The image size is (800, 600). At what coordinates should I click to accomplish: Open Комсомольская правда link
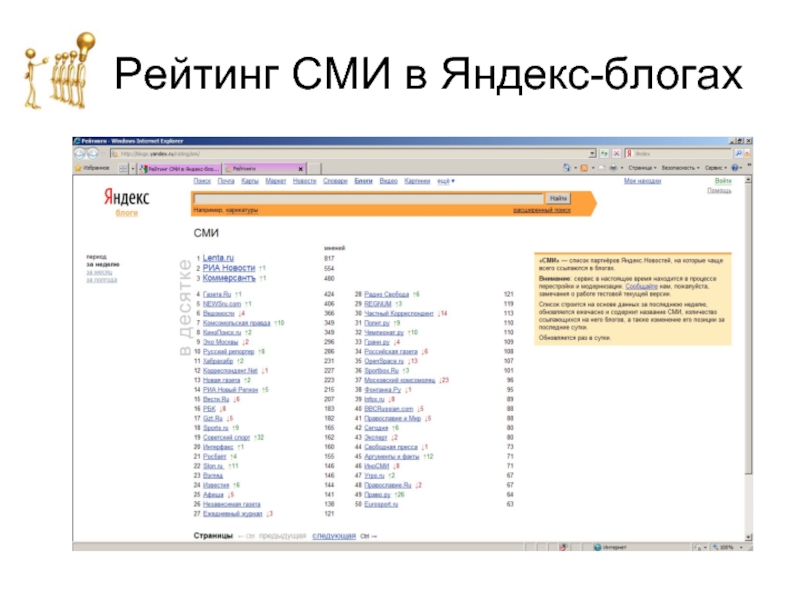pos(236,323)
